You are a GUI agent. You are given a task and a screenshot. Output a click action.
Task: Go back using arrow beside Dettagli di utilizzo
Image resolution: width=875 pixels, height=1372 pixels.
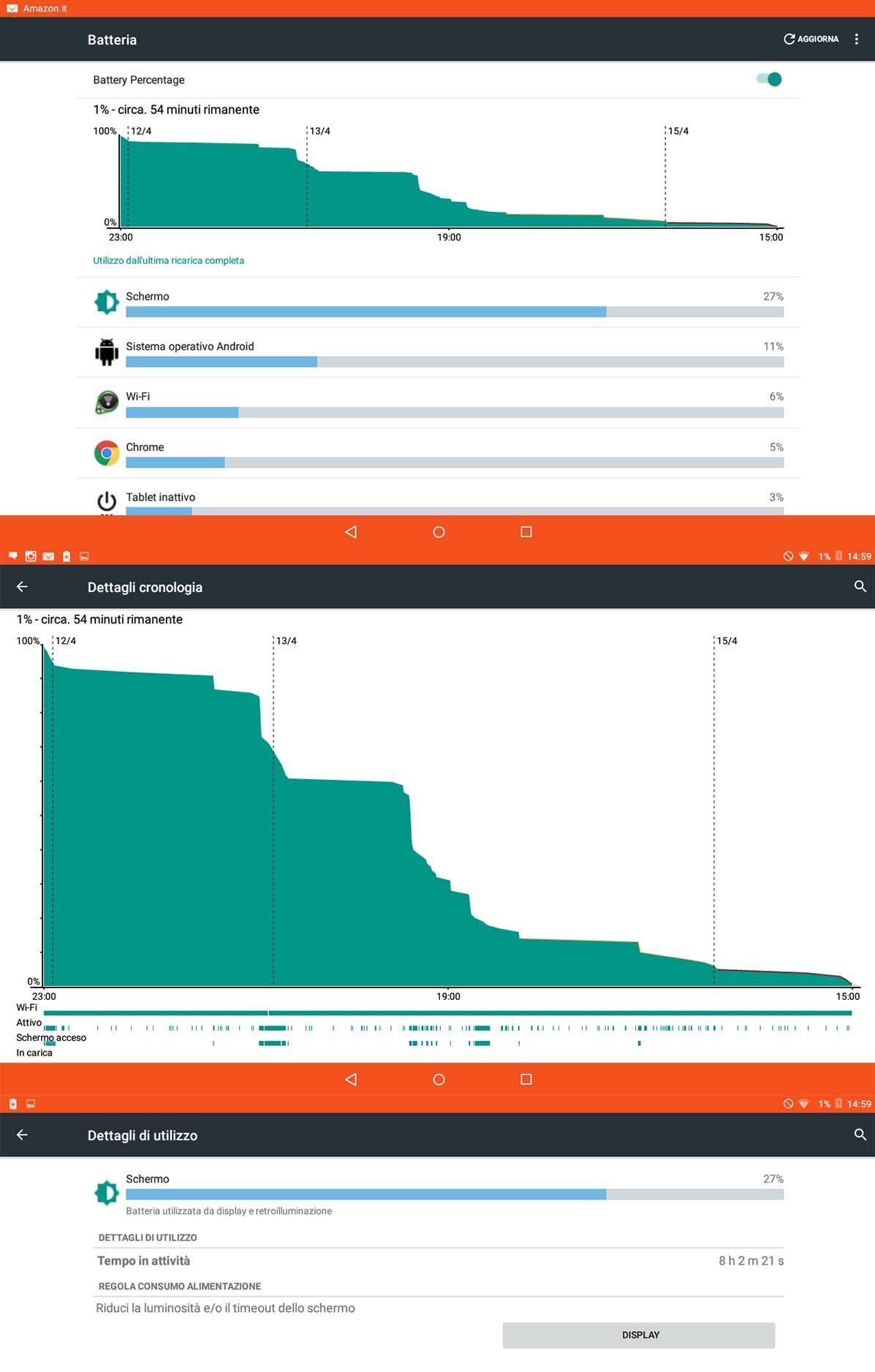pyautogui.click(x=22, y=1135)
